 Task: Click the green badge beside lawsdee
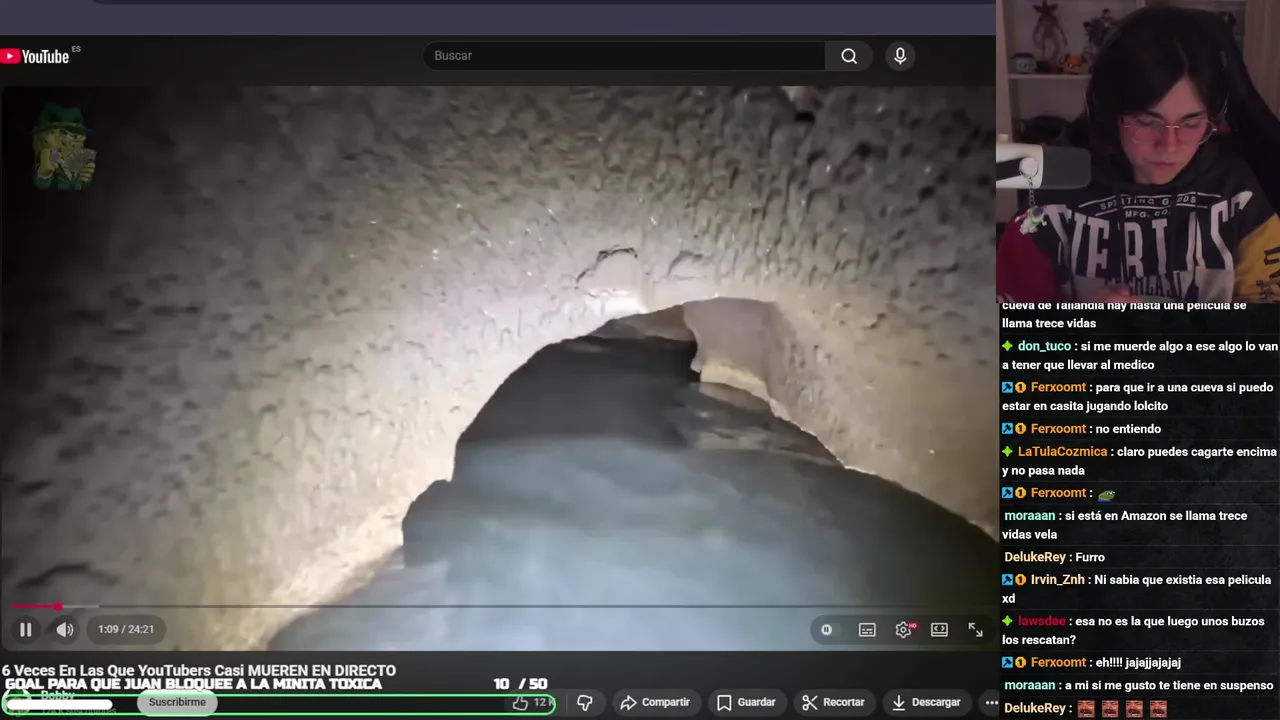[x=1008, y=621]
